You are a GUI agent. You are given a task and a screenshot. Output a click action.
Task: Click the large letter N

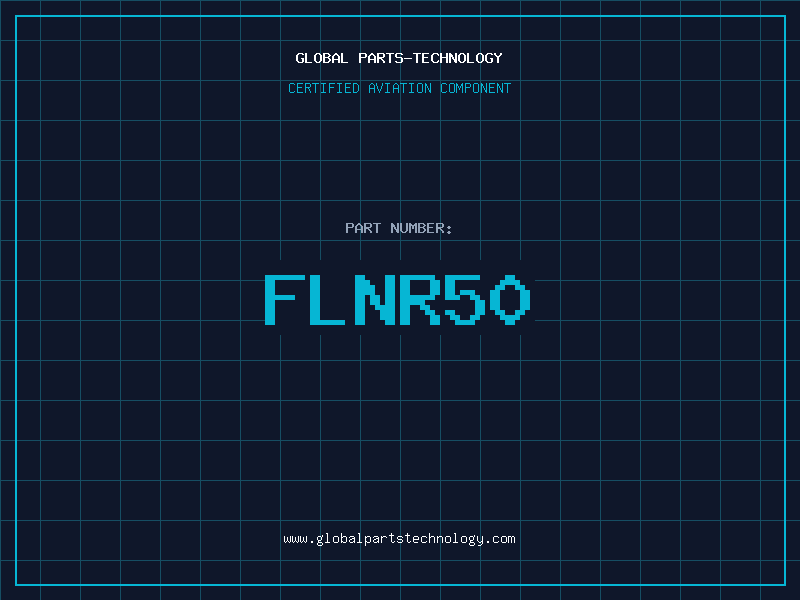pyautogui.click(x=374, y=299)
